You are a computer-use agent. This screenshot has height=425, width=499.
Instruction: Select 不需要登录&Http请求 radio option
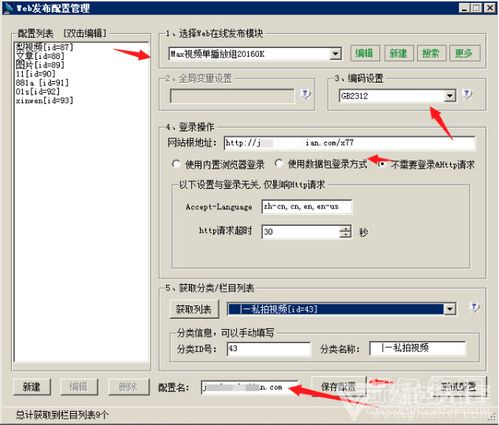click(x=382, y=164)
